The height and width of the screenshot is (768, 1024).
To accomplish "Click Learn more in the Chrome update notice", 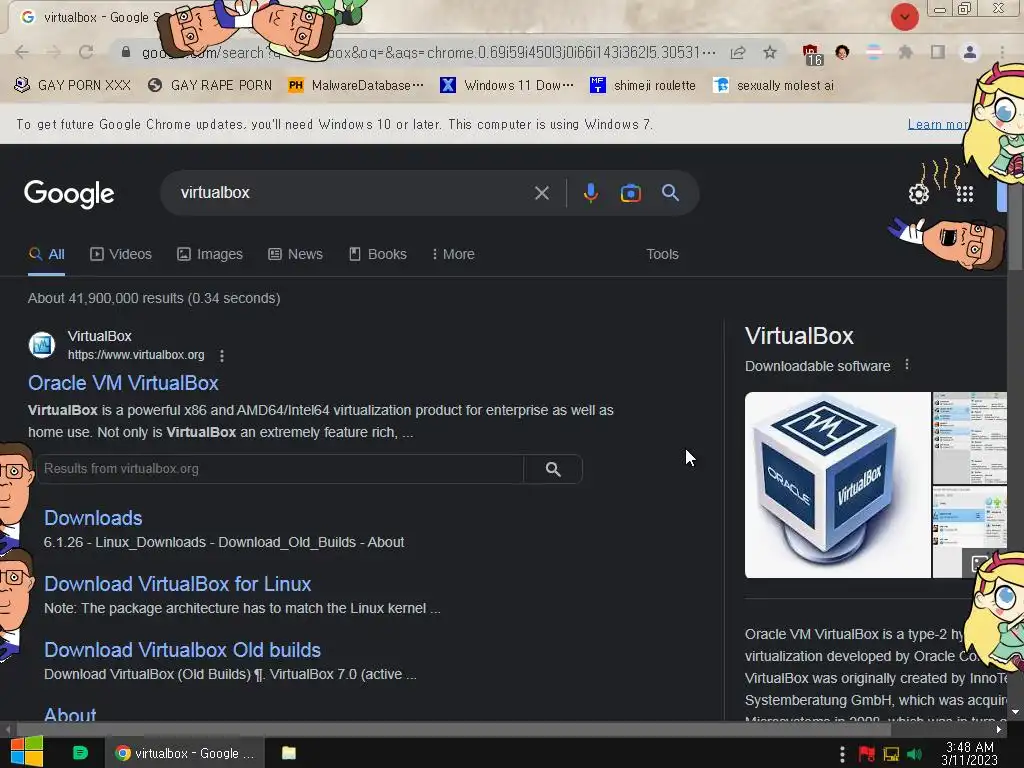I will point(937,125).
